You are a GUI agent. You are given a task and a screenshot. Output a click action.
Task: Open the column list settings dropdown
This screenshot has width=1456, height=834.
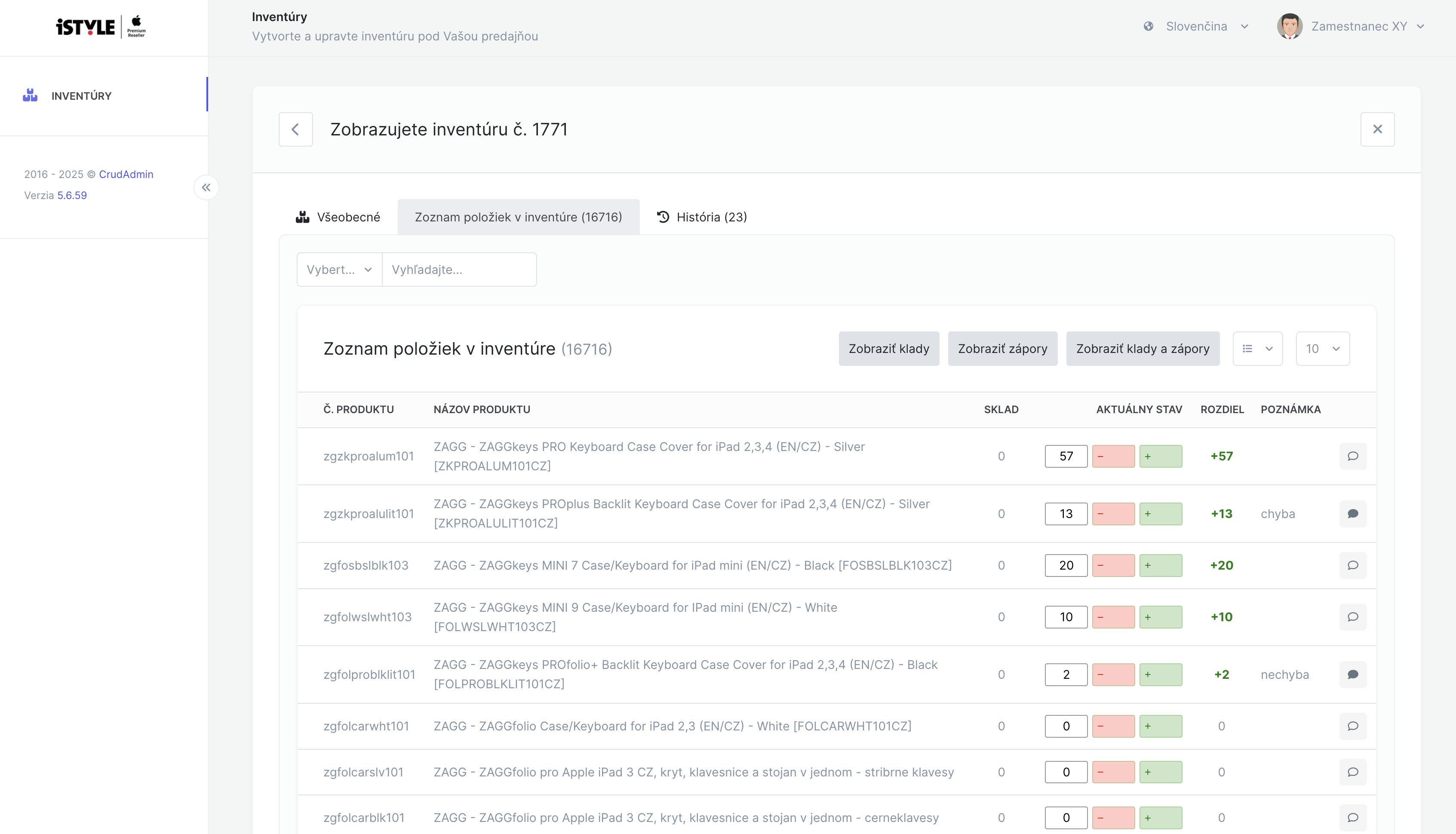pyautogui.click(x=1256, y=349)
